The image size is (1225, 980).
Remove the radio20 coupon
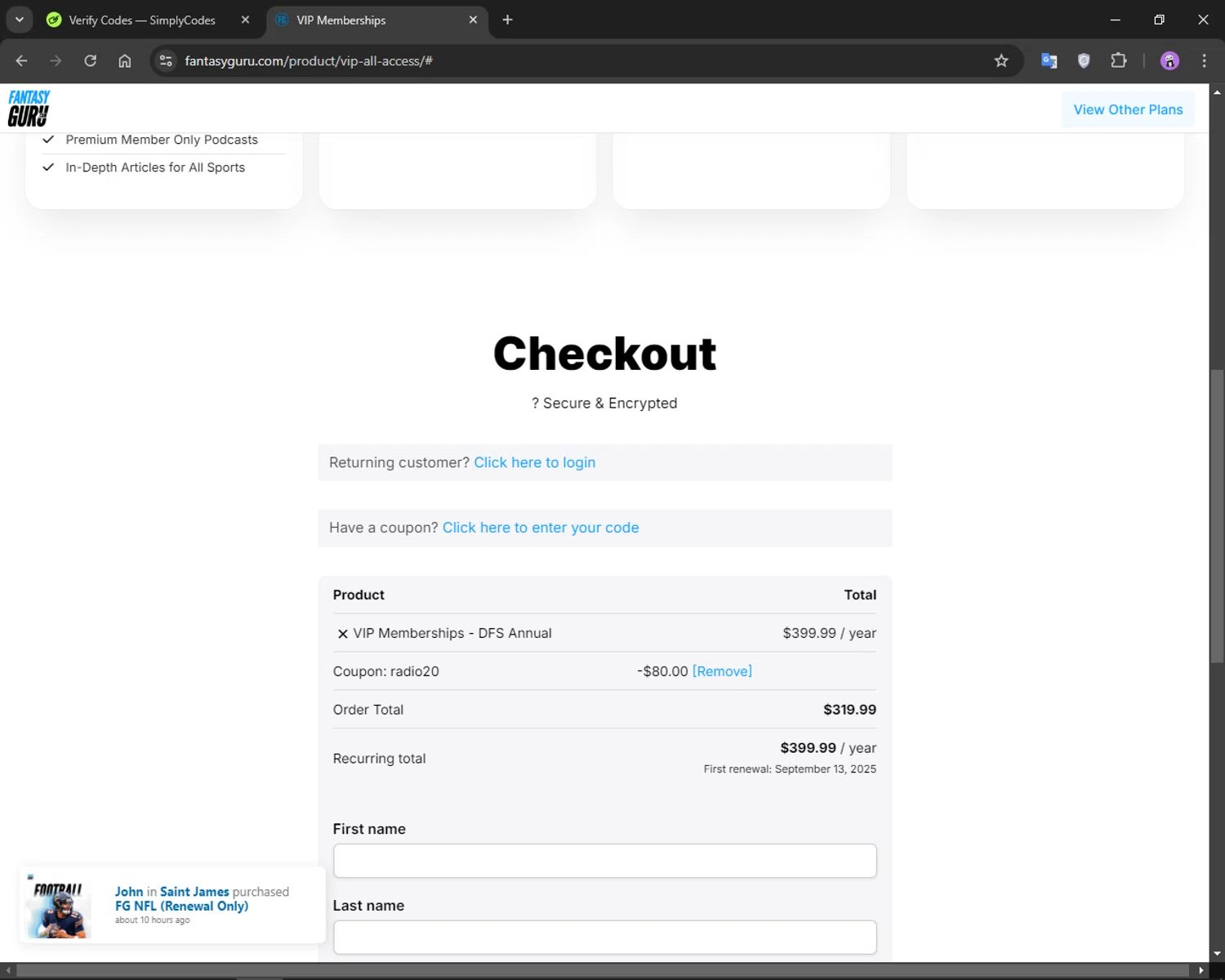(x=722, y=671)
